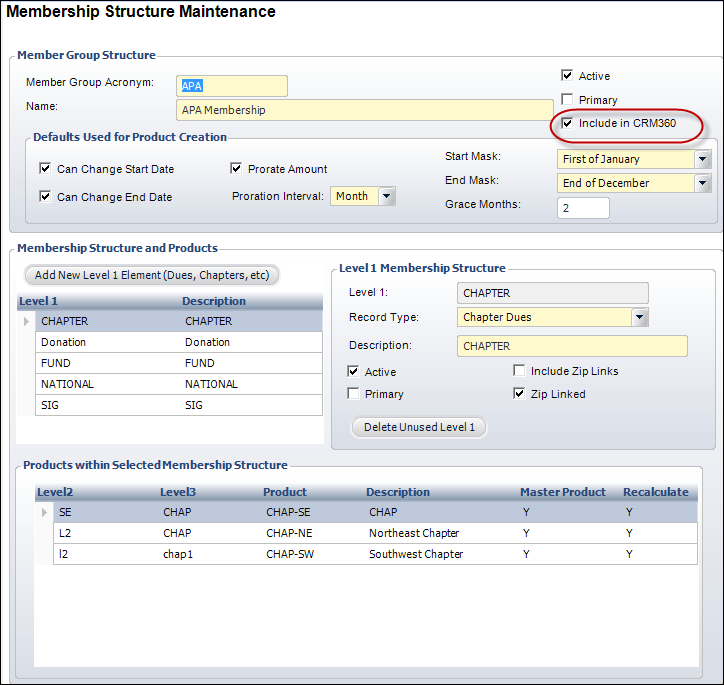Click the Level3 column header
Viewport: 724px width, 685px height.
pyautogui.click(x=178, y=492)
